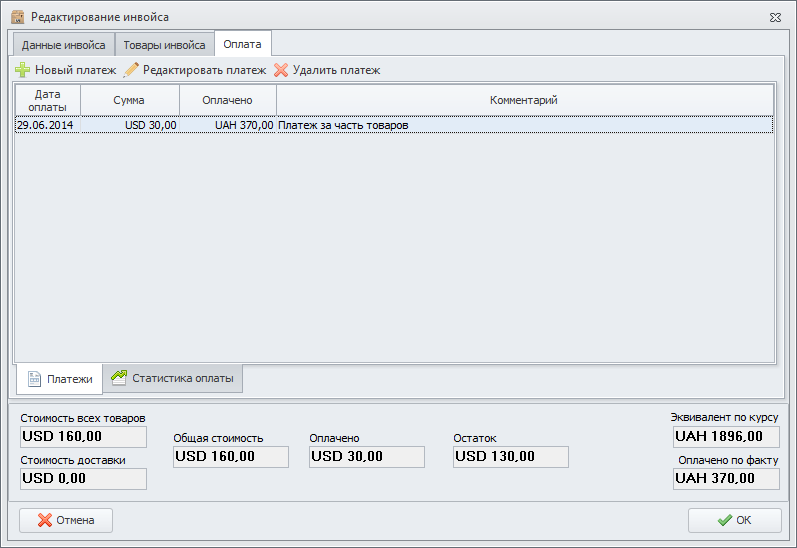
Task: Click the Платежи tab document icon
Action: pos(34,379)
